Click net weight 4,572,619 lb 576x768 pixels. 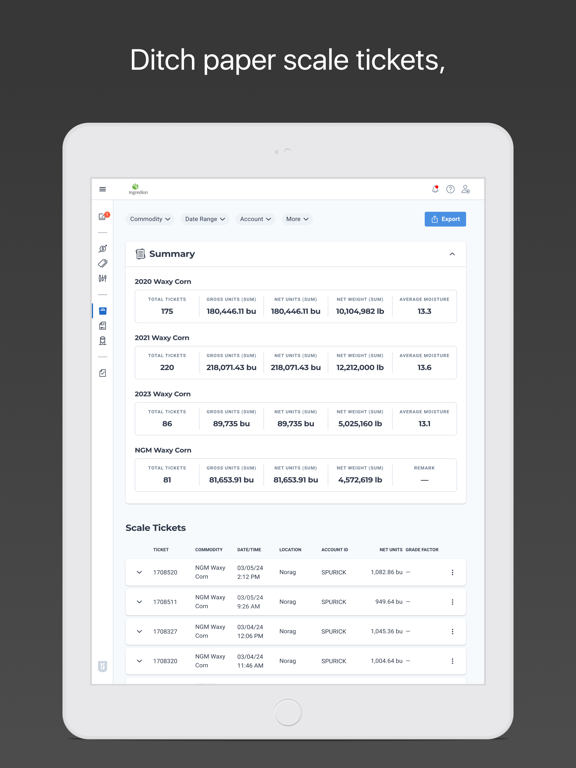click(360, 480)
